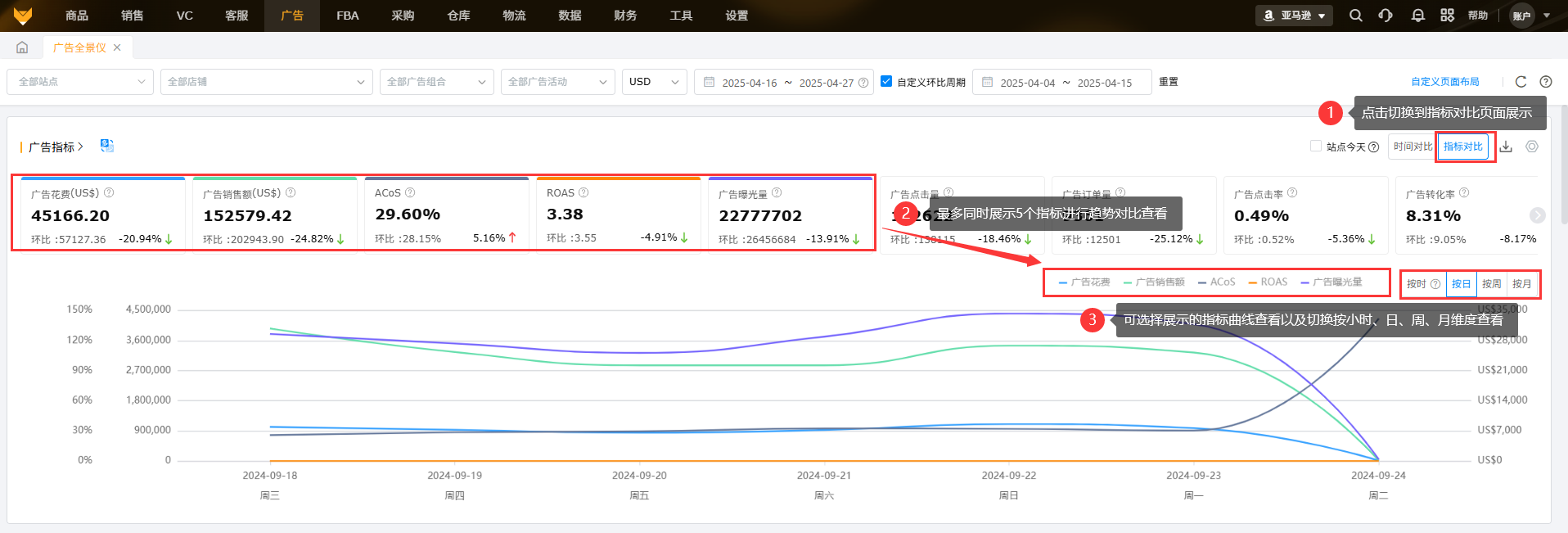Open the apps grid icon
The width and height of the screenshot is (1568, 533).
pyautogui.click(x=1448, y=16)
